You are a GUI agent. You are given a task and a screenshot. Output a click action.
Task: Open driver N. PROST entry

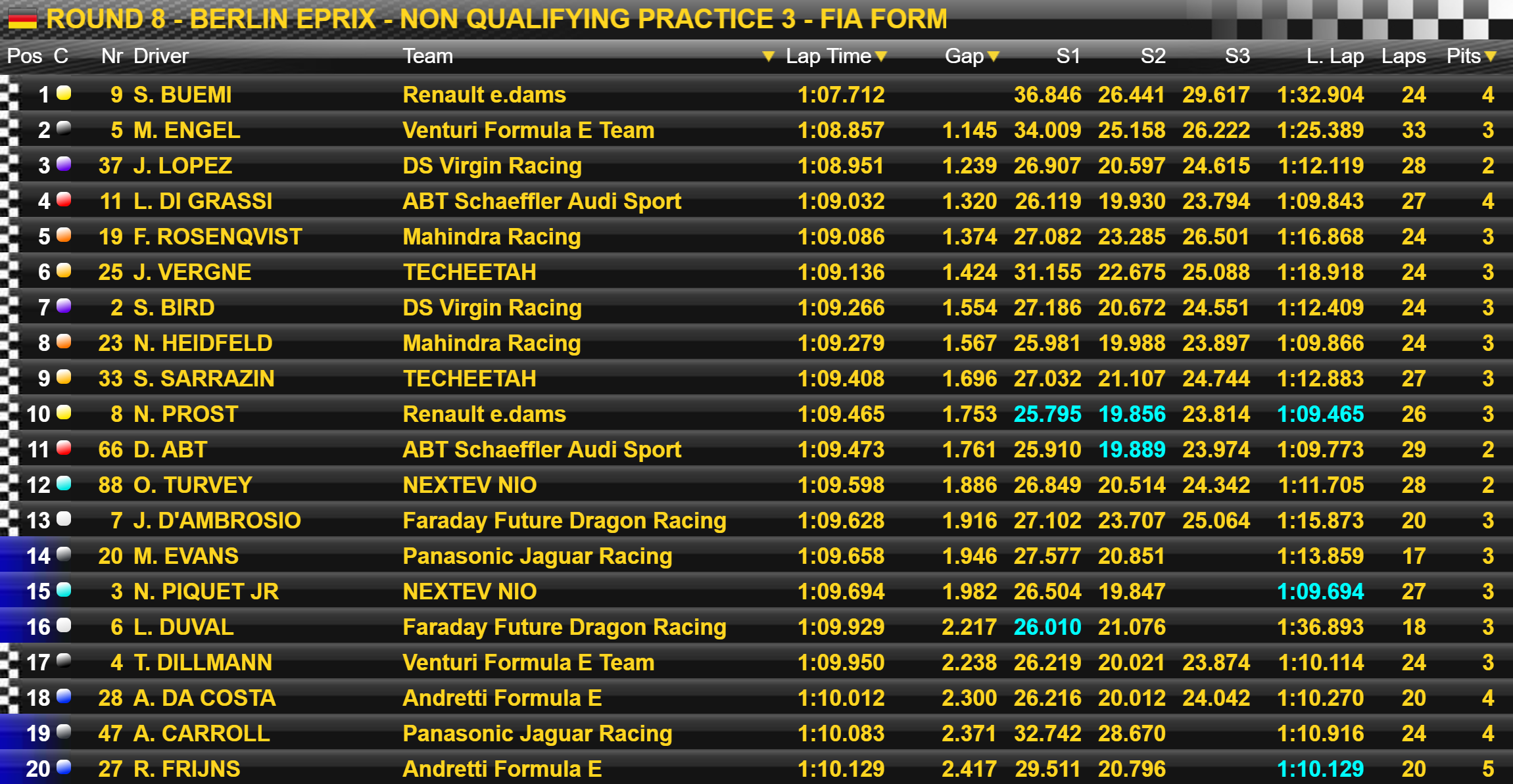point(186,414)
